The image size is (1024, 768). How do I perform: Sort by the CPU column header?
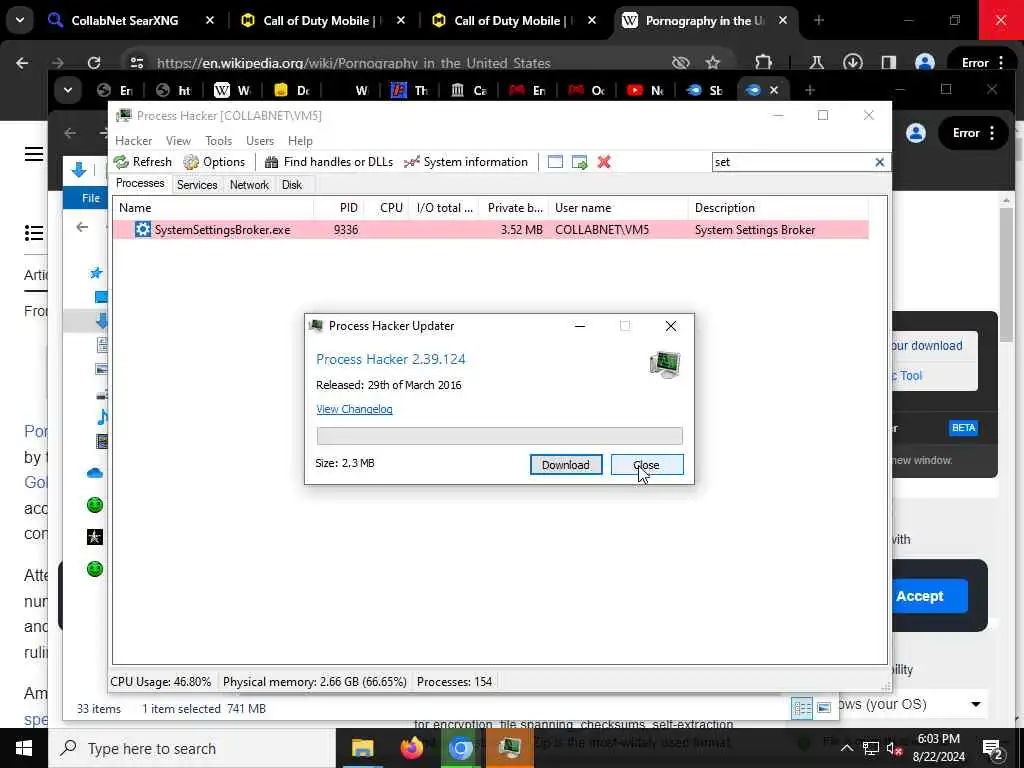click(x=386, y=208)
